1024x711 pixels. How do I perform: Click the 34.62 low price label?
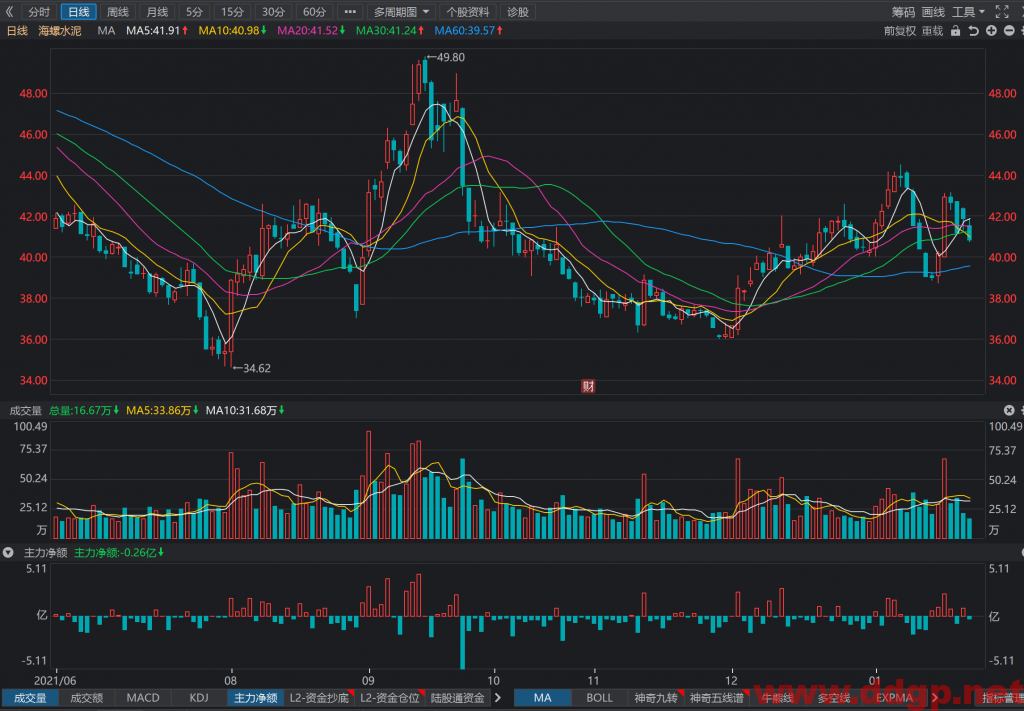coord(257,368)
